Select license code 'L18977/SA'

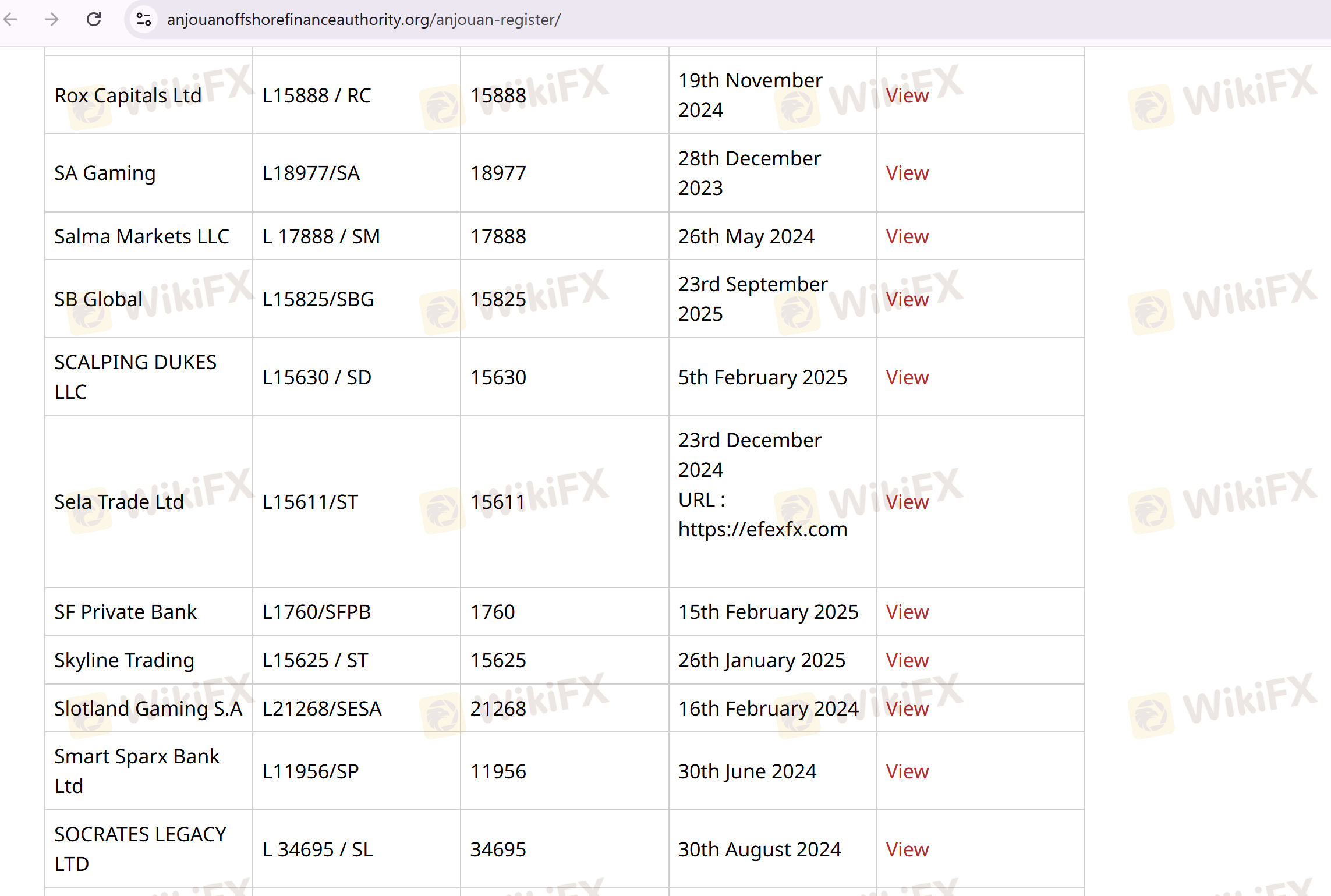click(x=311, y=173)
